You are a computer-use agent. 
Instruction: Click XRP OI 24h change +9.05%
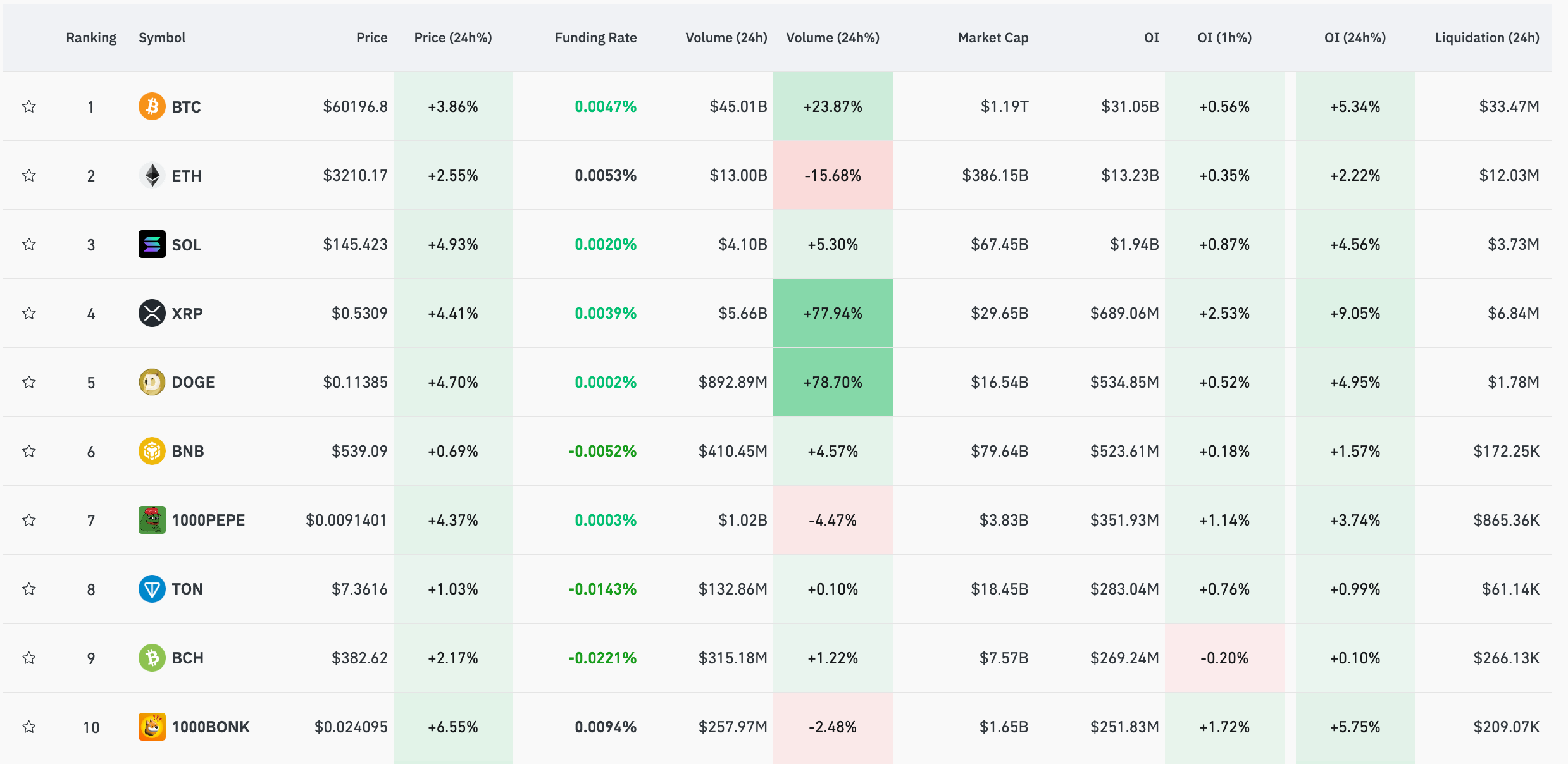click(x=1355, y=313)
